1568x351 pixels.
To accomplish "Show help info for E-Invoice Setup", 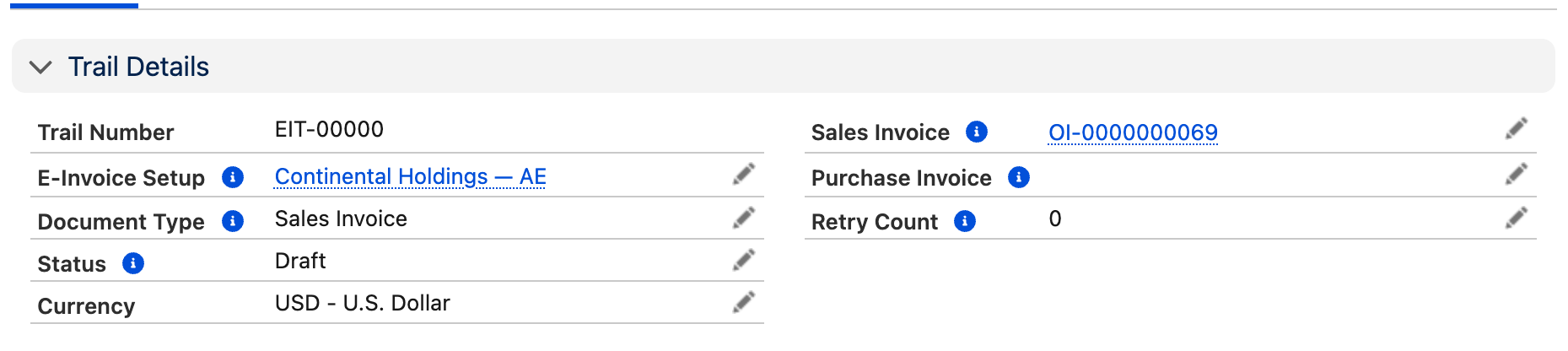I will (233, 177).
